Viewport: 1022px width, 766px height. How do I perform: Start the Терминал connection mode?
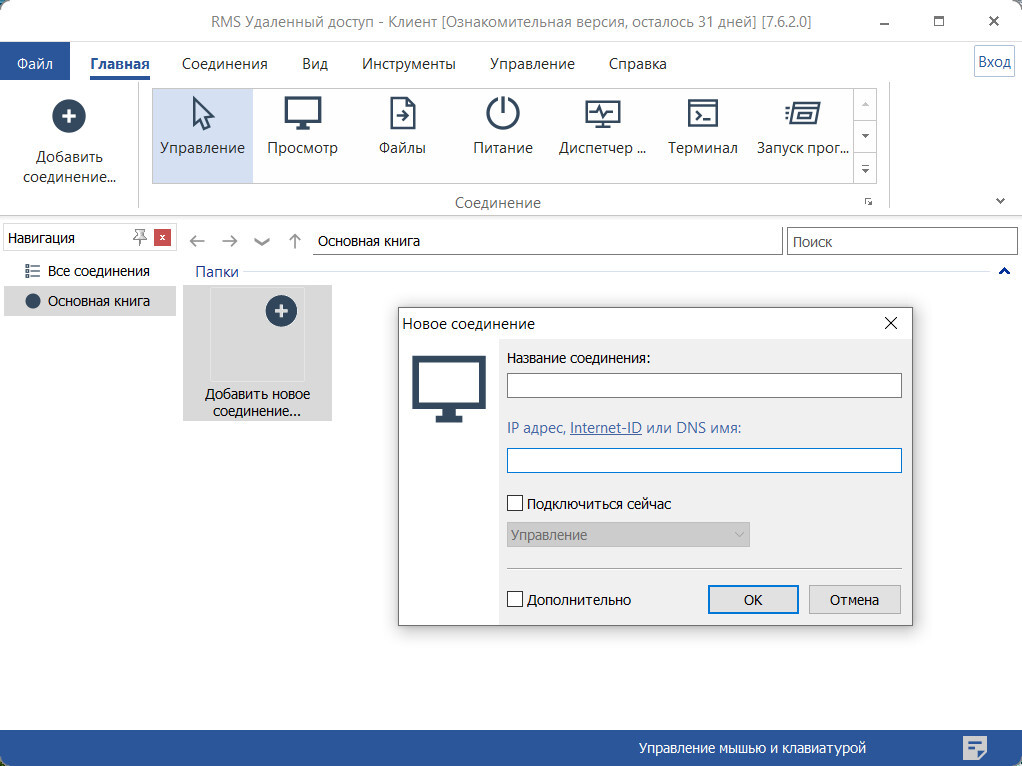coord(703,136)
